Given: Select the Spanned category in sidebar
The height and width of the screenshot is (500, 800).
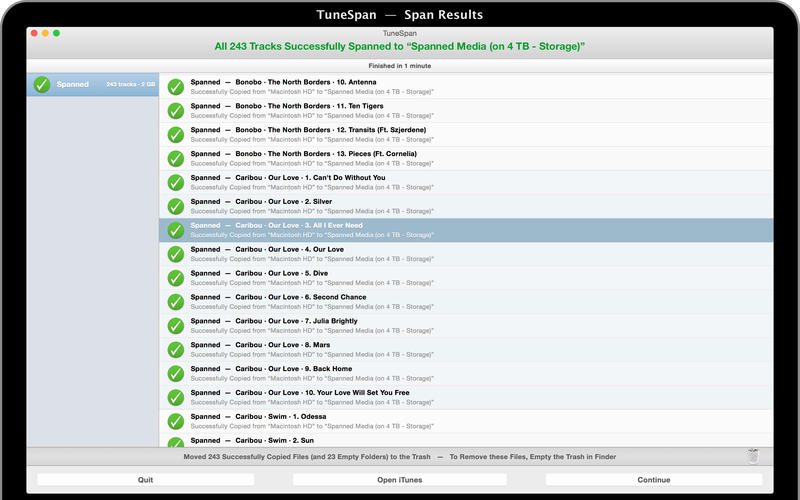Looking at the screenshot, I should [93, 85].
